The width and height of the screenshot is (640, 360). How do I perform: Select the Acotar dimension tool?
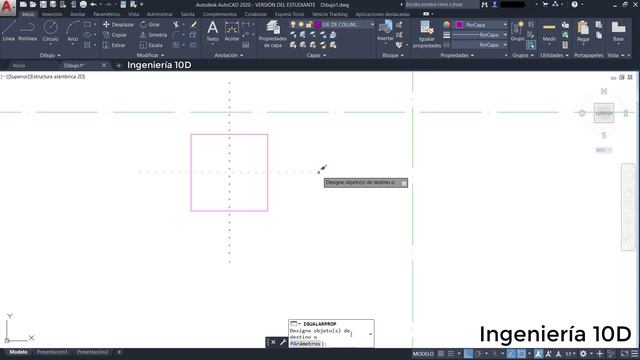232,31
